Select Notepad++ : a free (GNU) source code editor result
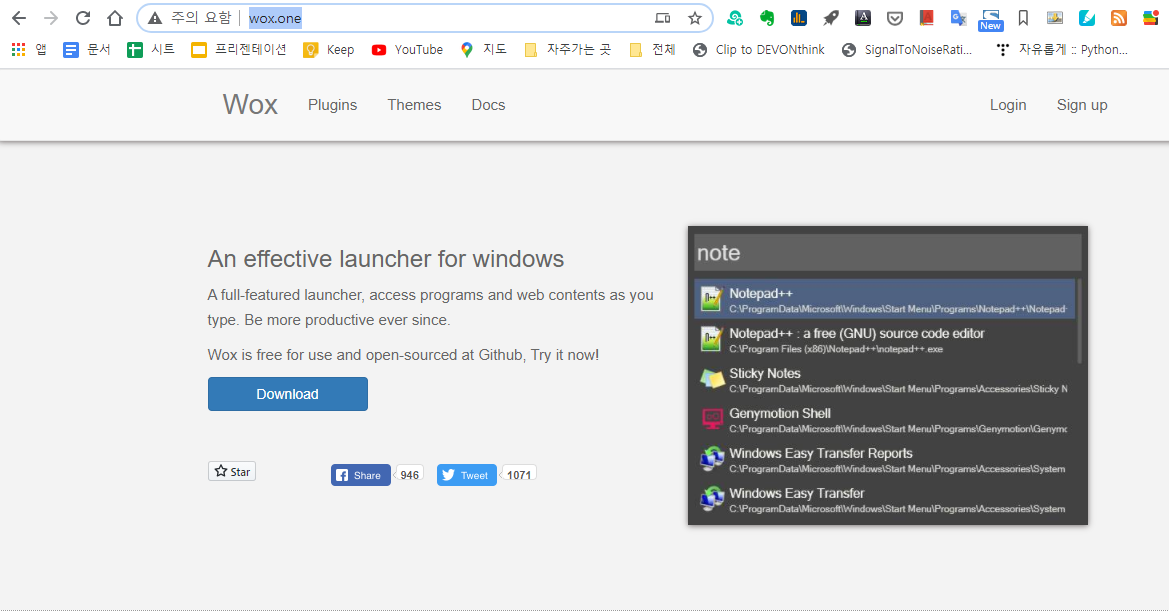The image size is (1169, 613). pyautogui.click(x=884, y=339)
